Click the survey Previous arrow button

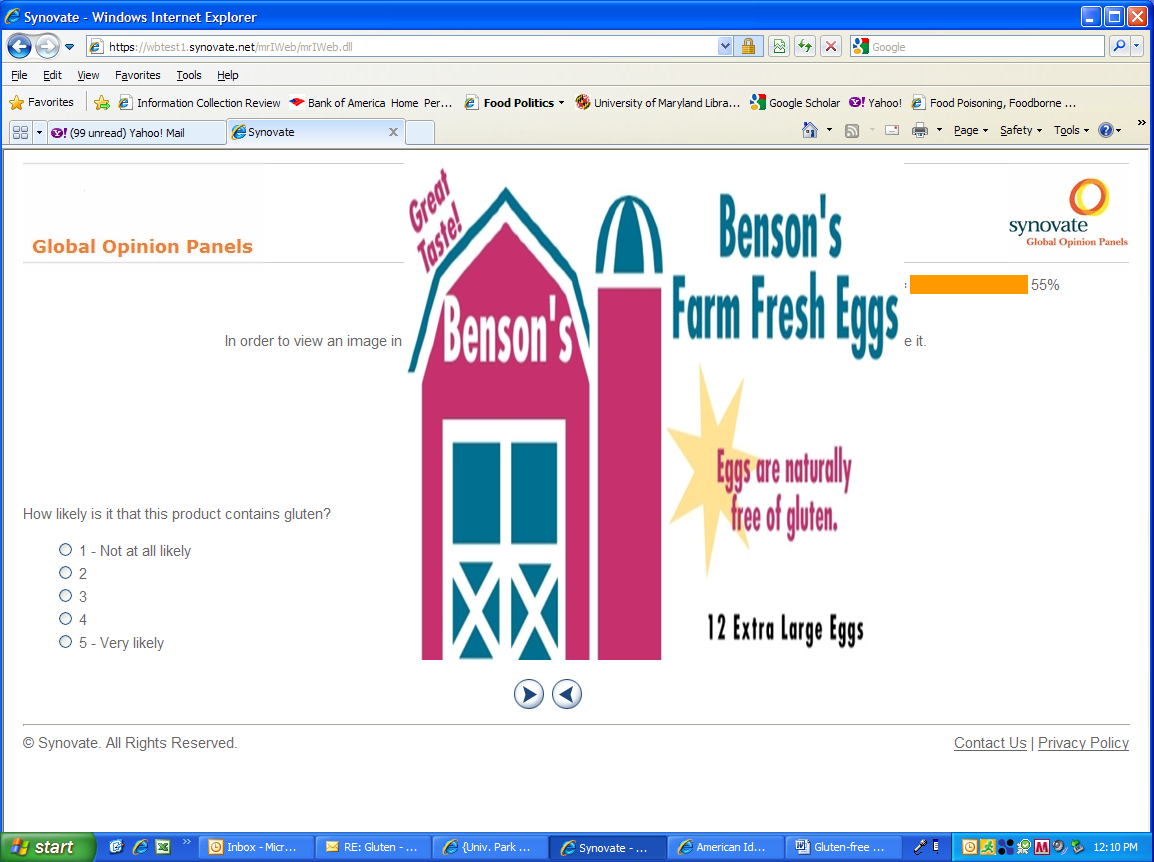[x=567, y=694]
